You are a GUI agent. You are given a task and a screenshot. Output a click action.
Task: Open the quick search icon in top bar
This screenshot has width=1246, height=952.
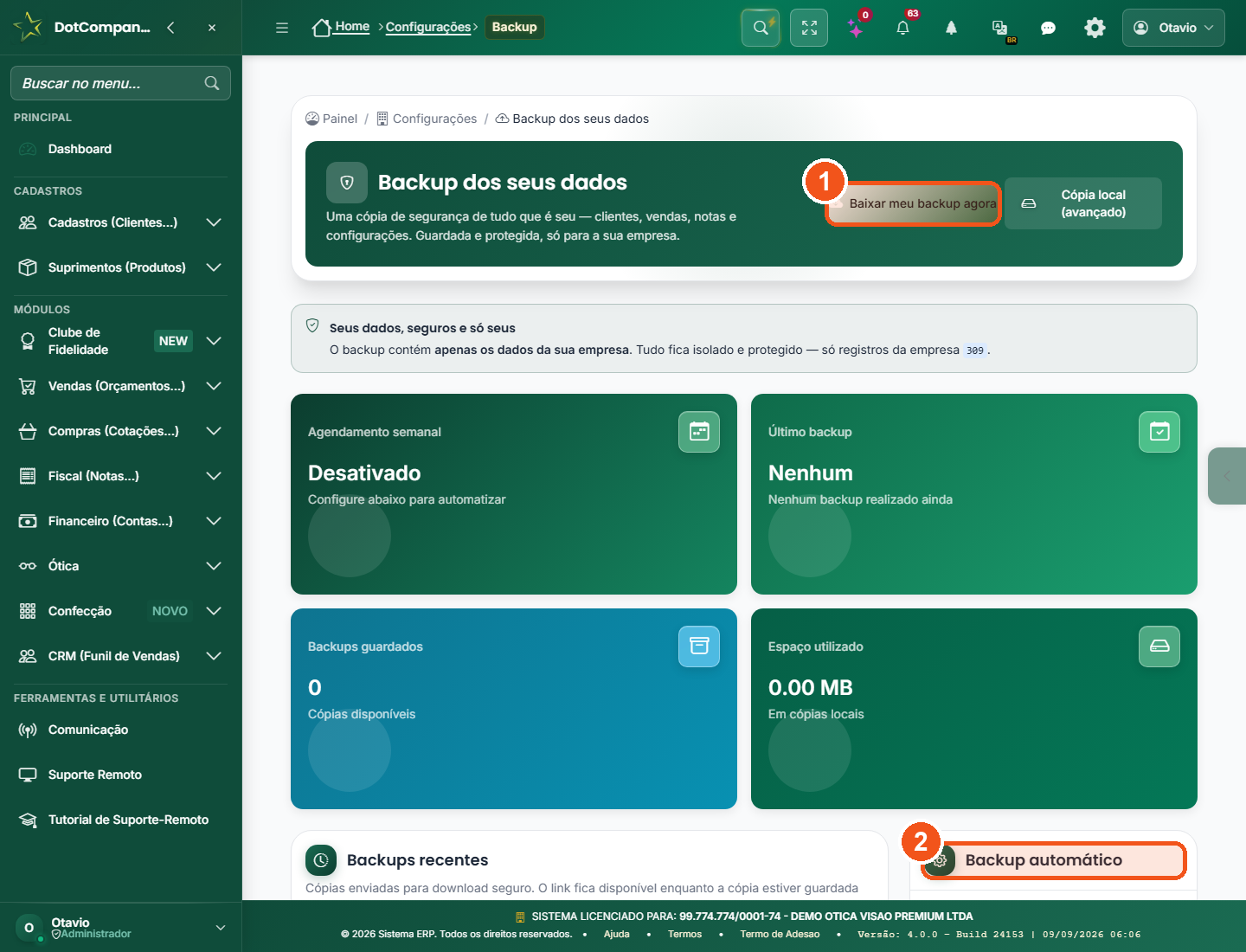click(x=761, y=28)
